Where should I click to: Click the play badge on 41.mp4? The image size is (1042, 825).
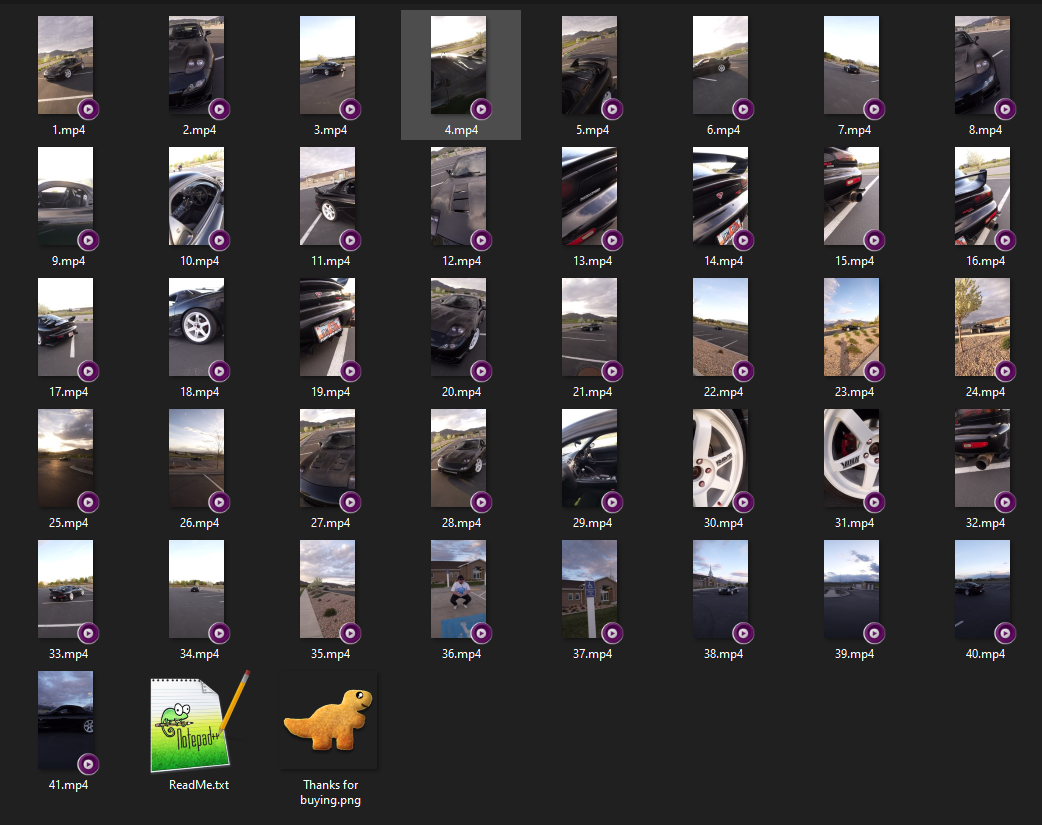click(88, 764)
